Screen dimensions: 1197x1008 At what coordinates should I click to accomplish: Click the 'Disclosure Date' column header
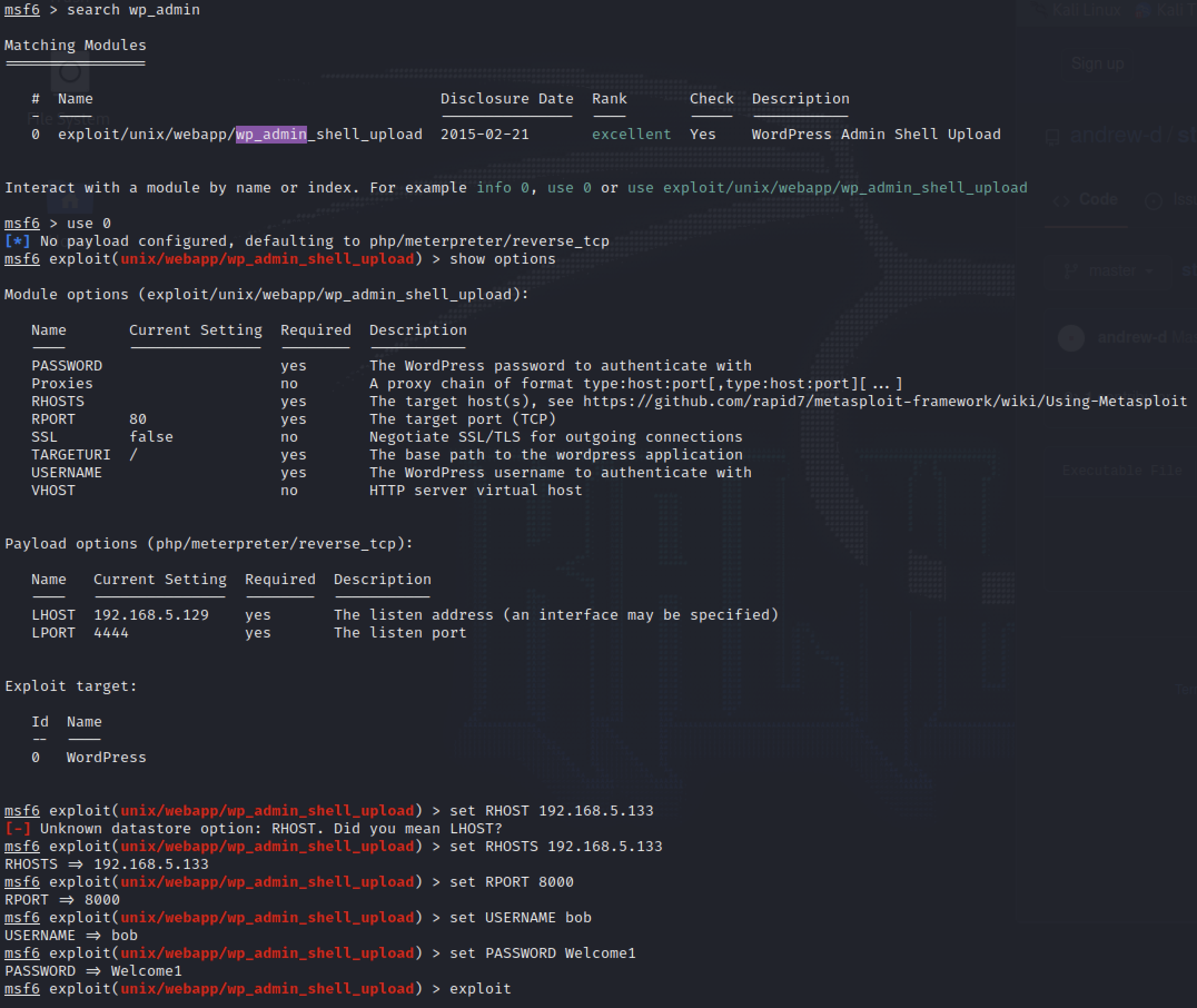[x=507, y=99]
